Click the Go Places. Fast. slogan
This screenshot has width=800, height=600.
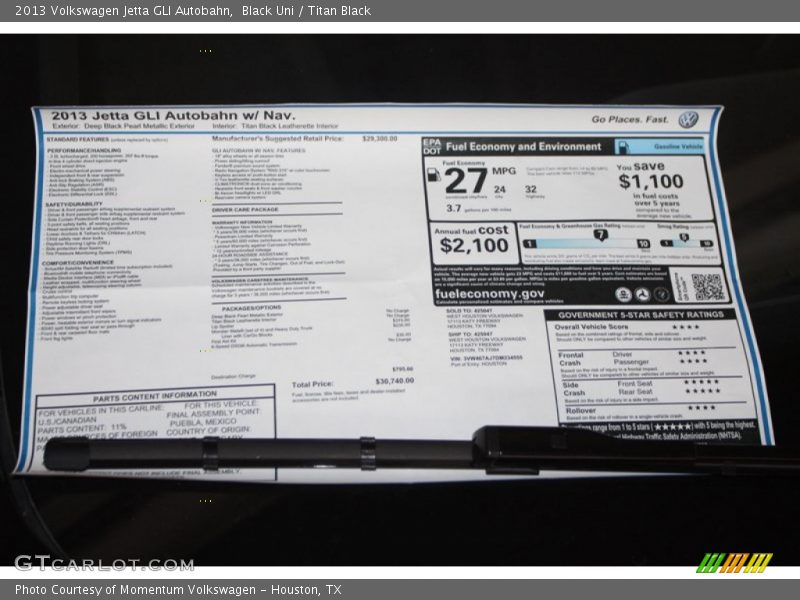629,119
